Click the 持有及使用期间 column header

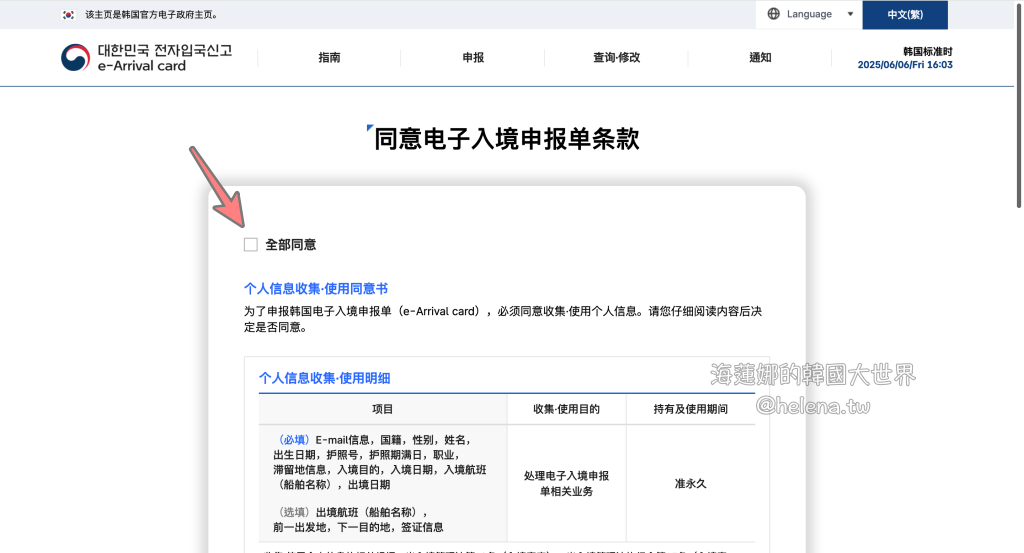[690, 409]
